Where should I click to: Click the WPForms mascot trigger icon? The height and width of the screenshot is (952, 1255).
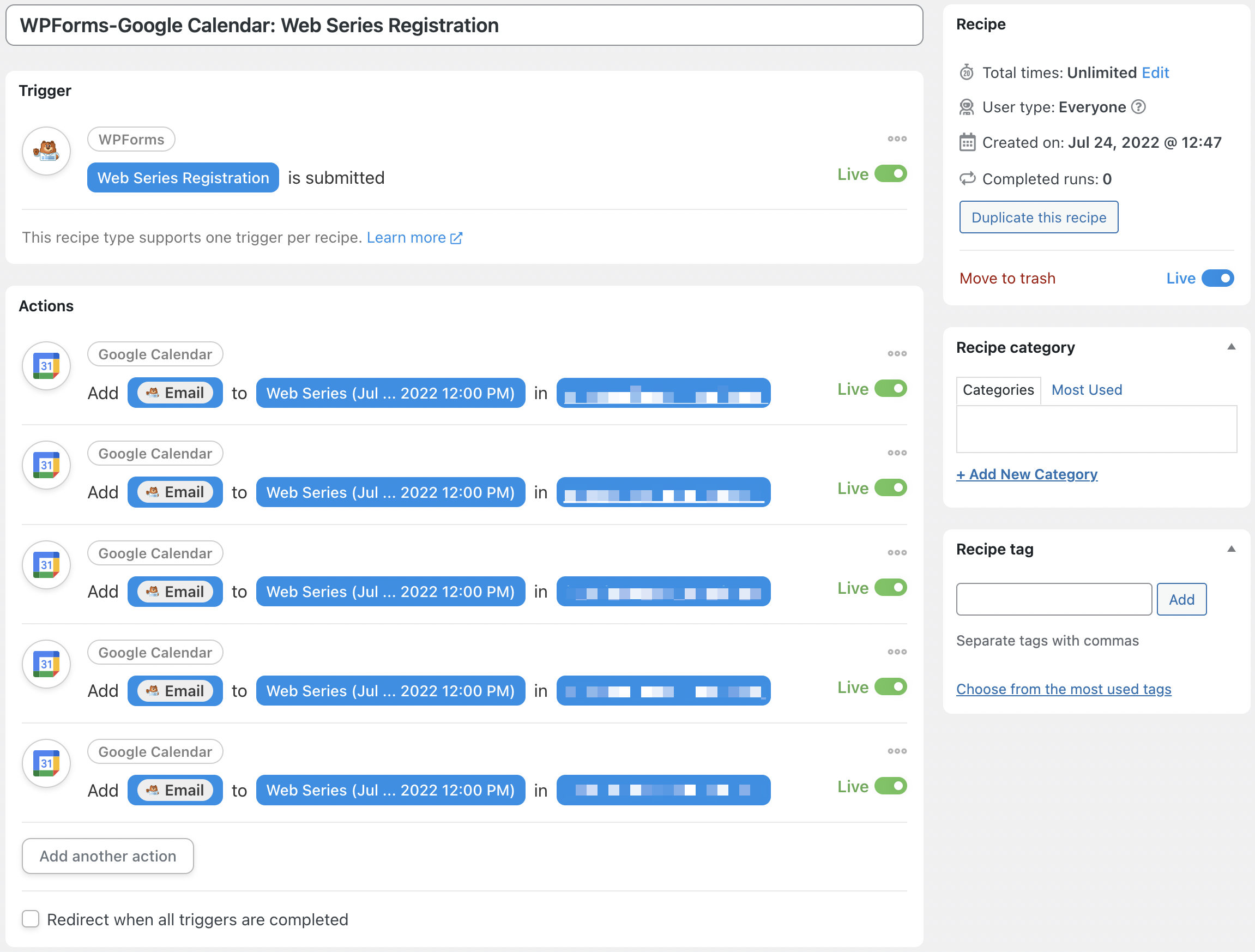point(46,151)
